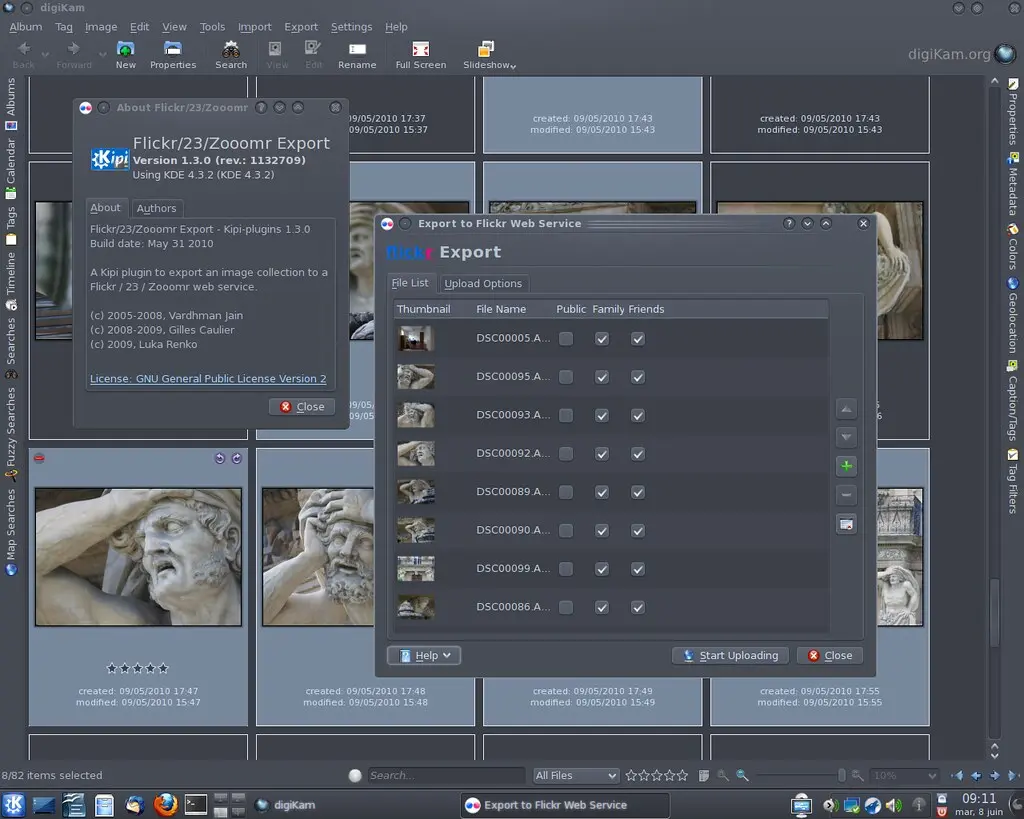Image resolution: width=1024 pixels, height=819 pixels.
Task: Launch Firefox from the taskbar
Action: [x=165, y=804]
